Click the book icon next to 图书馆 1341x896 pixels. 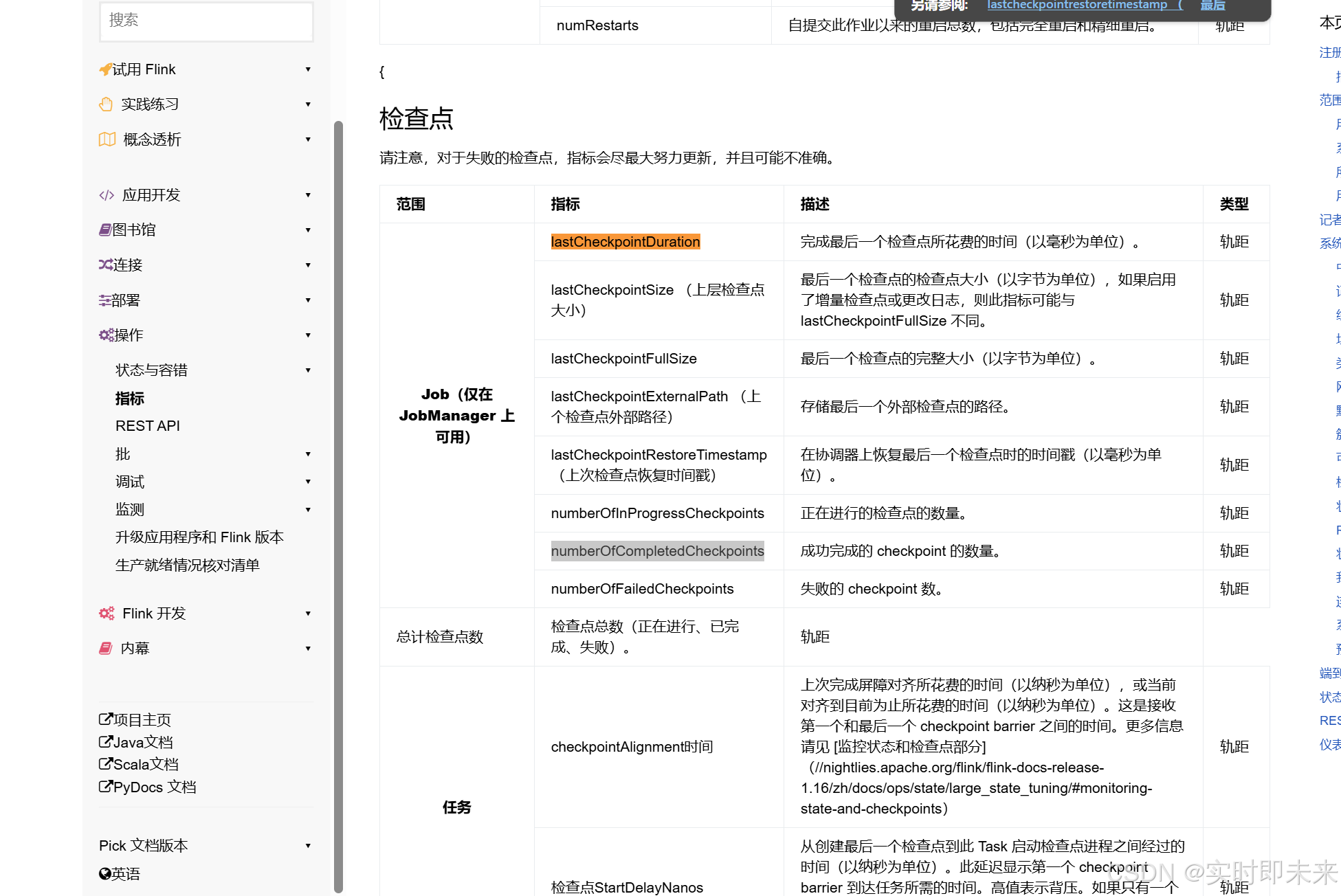(105, 229)
